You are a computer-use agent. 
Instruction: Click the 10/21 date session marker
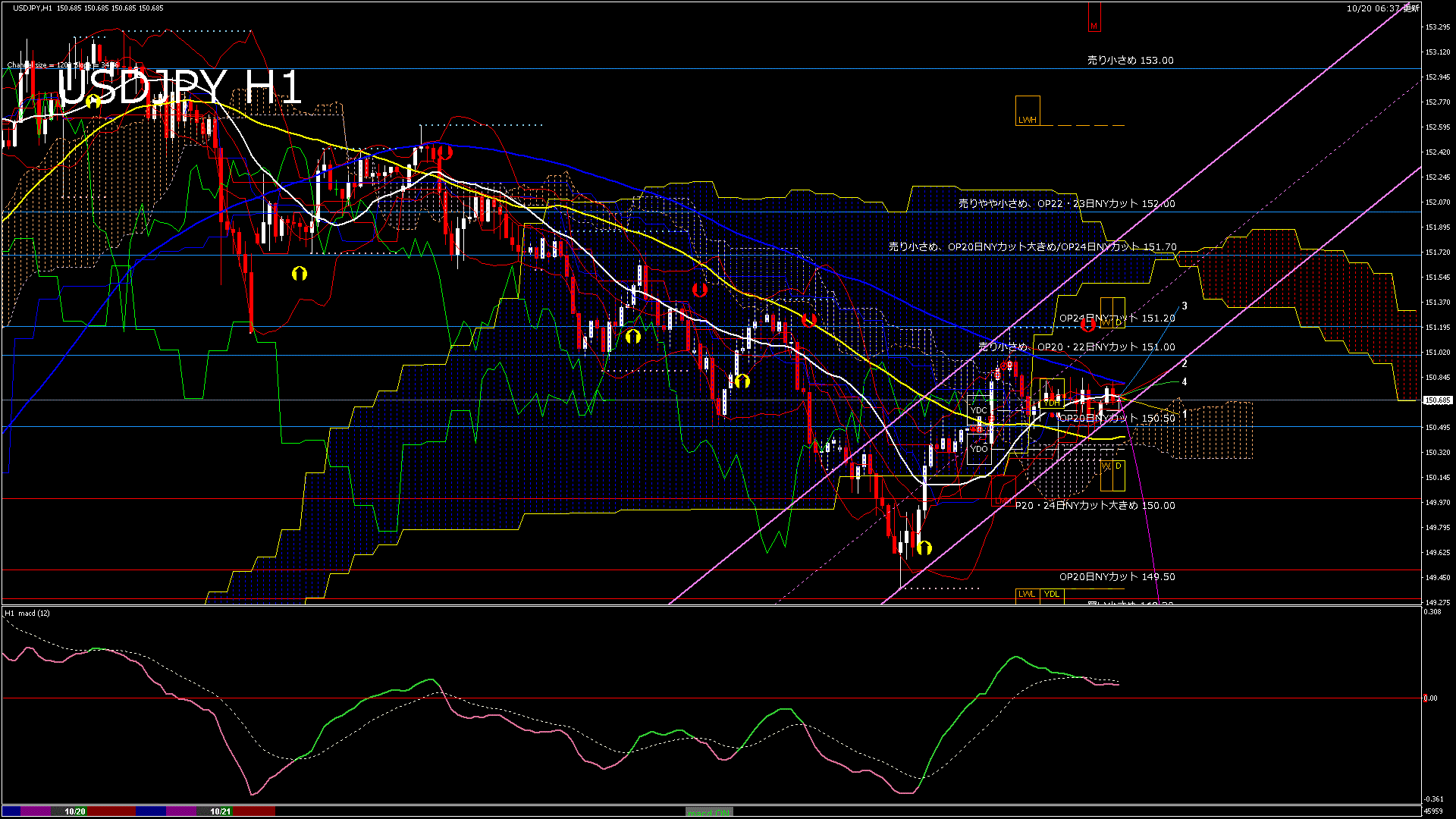click(220, 811)
